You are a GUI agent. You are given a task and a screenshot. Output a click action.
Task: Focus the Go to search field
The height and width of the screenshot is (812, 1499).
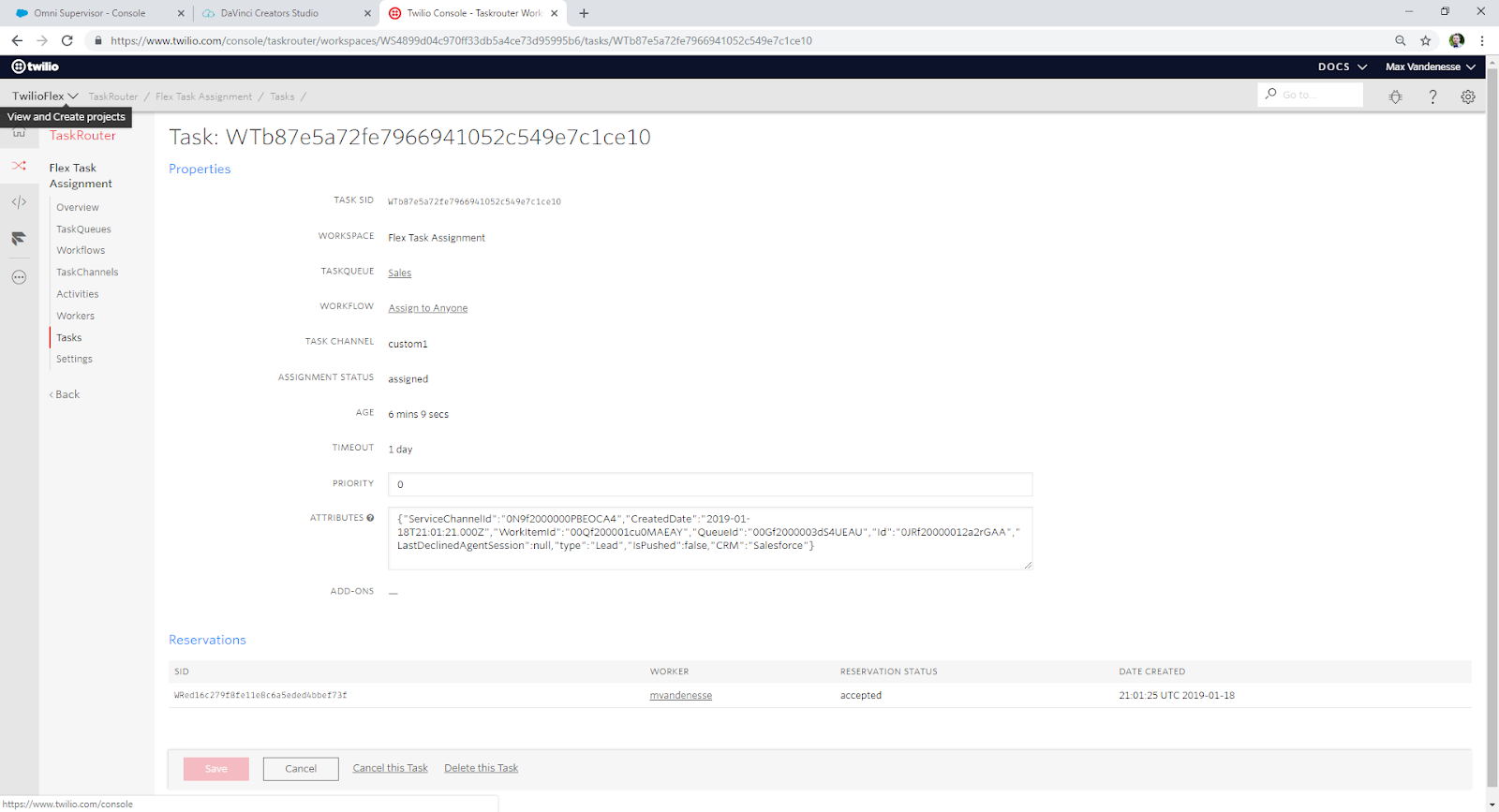(x=1310, y=95)
